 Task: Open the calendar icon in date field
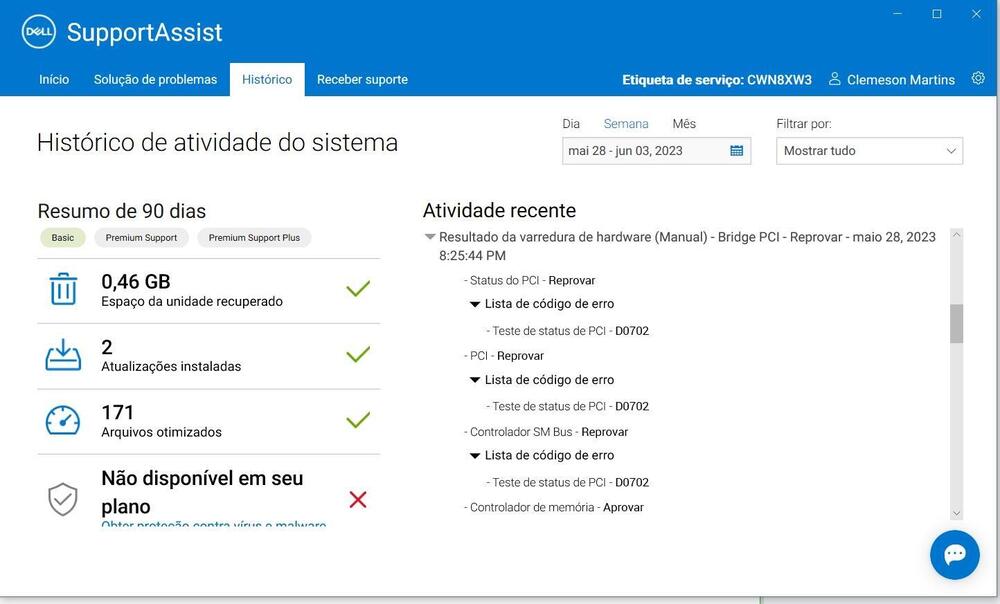click(x=736, y=151)
